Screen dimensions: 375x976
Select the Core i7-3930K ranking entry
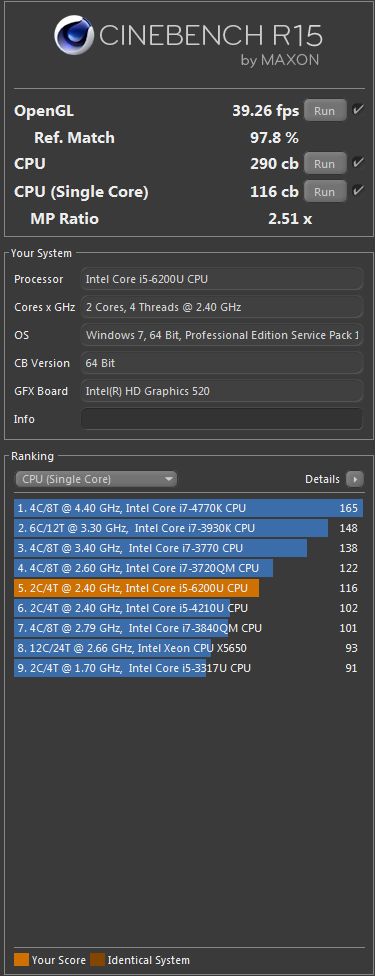pos(188,528)
